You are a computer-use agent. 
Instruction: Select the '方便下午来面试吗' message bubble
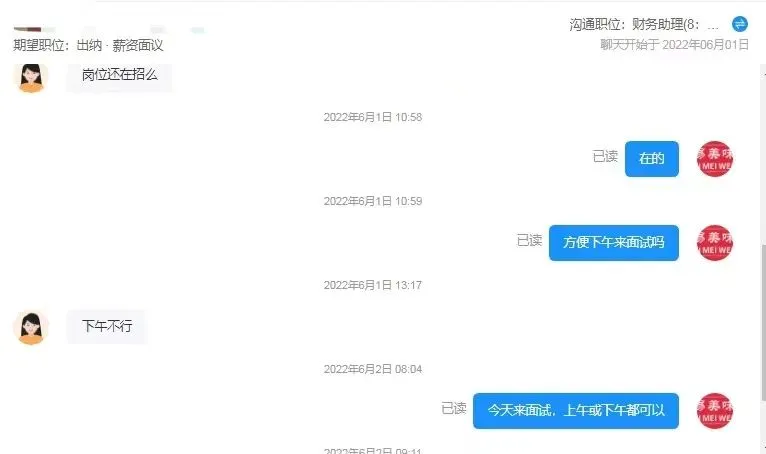tap(614, 243)
